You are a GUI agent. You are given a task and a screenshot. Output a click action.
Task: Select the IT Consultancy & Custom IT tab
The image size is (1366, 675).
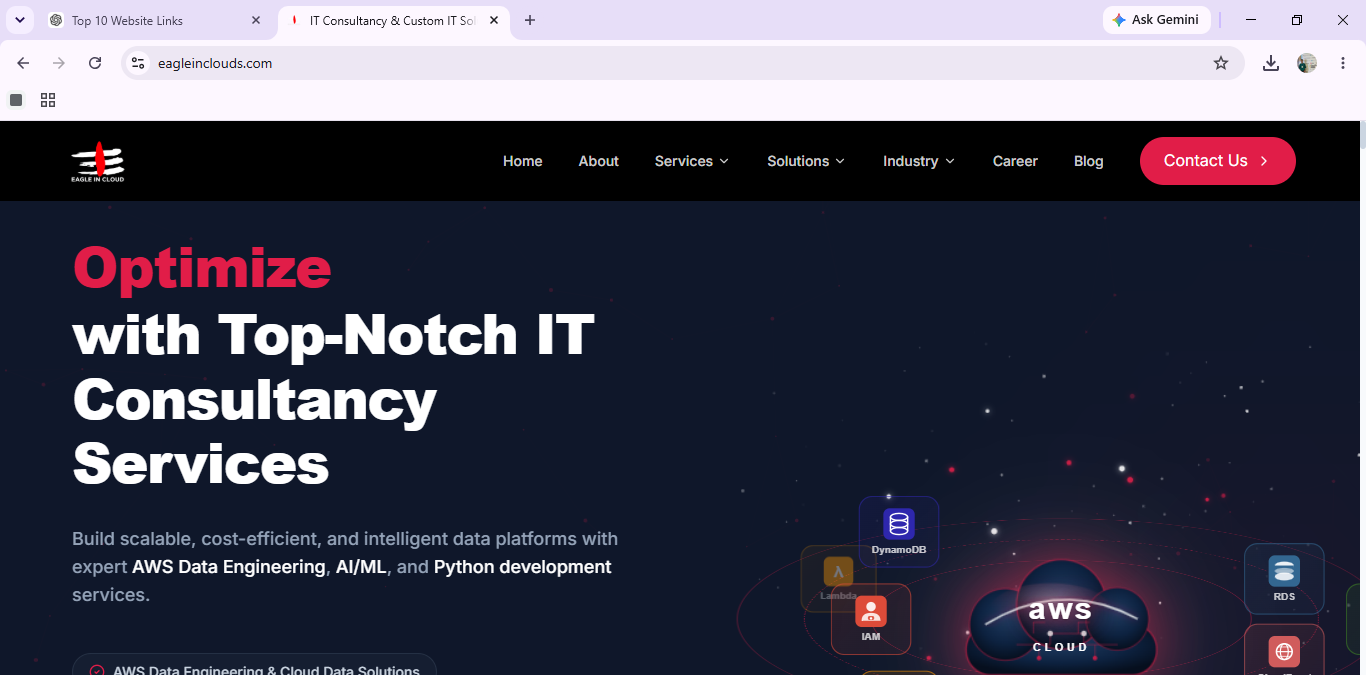[x=392, y=20]
